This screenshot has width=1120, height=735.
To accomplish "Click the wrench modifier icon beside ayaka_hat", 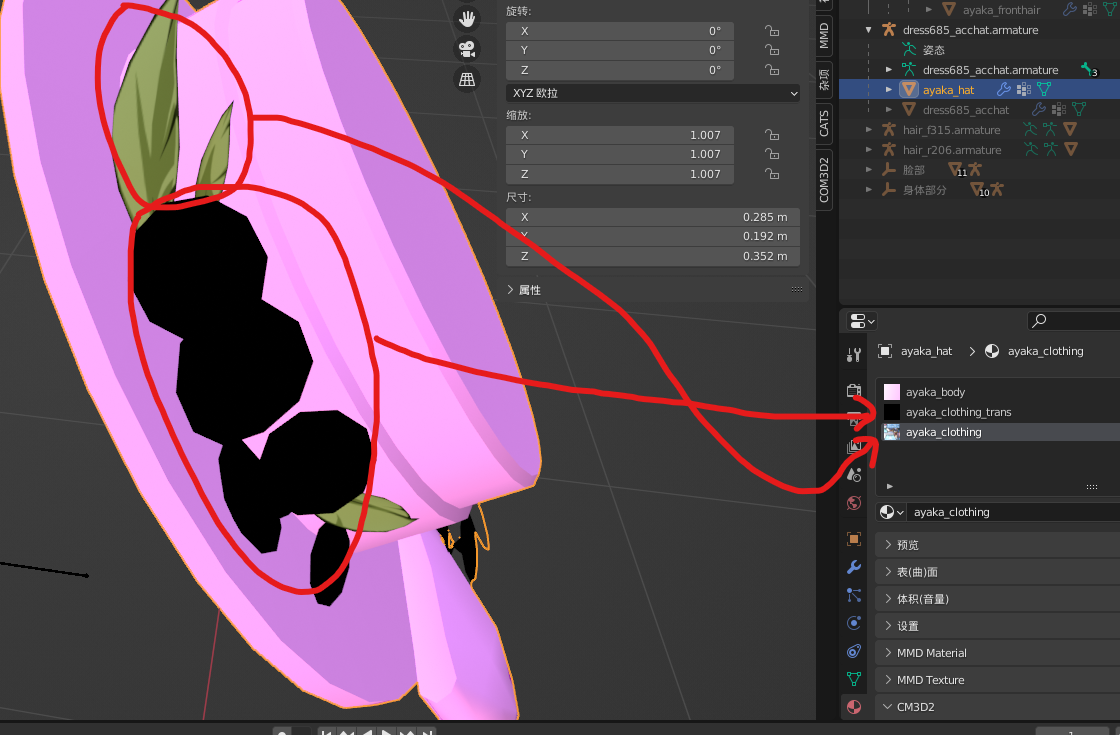I will tap(1003, 89).
